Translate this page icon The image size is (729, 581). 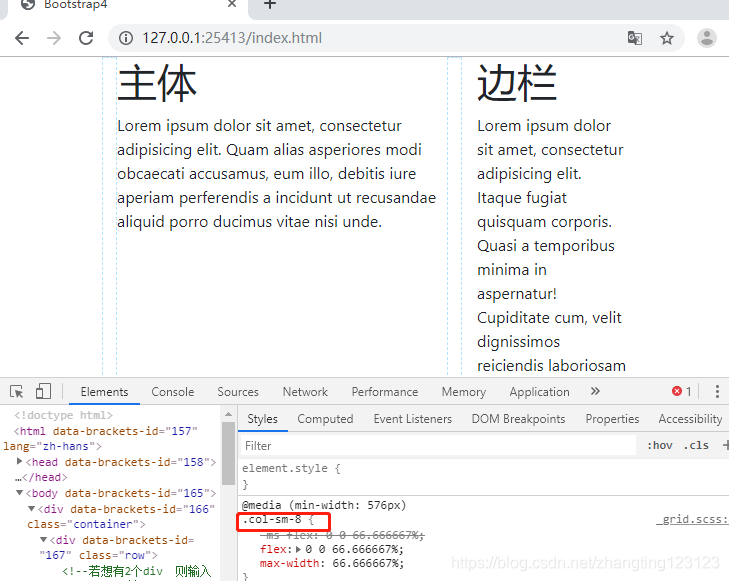(x=635, y=38)
